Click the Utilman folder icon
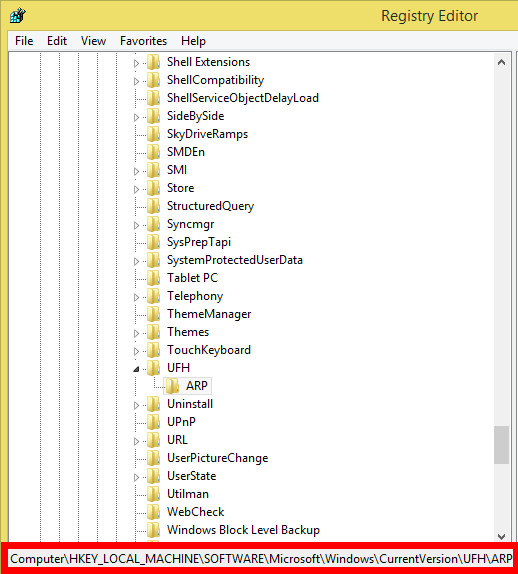 [x=154, y=494]
